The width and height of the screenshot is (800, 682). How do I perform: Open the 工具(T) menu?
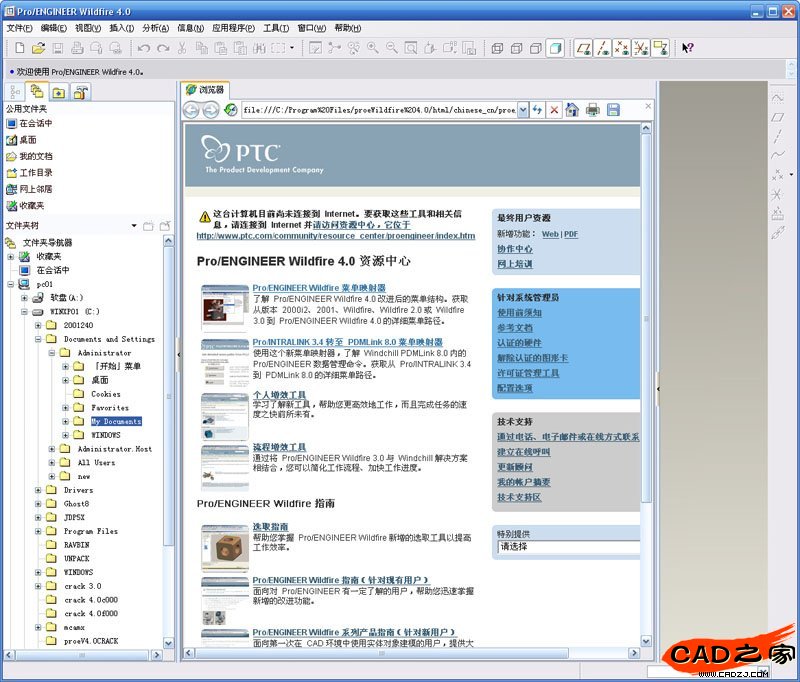tap(276, 28)
